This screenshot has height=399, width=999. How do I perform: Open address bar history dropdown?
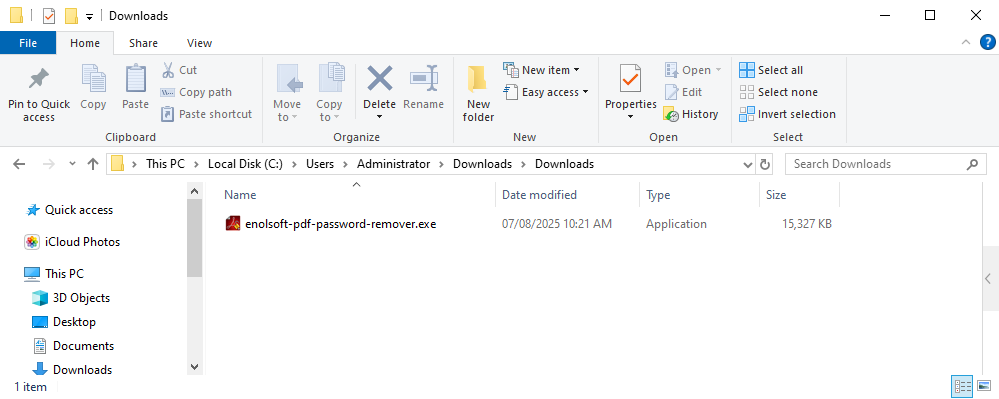(748, 164)
